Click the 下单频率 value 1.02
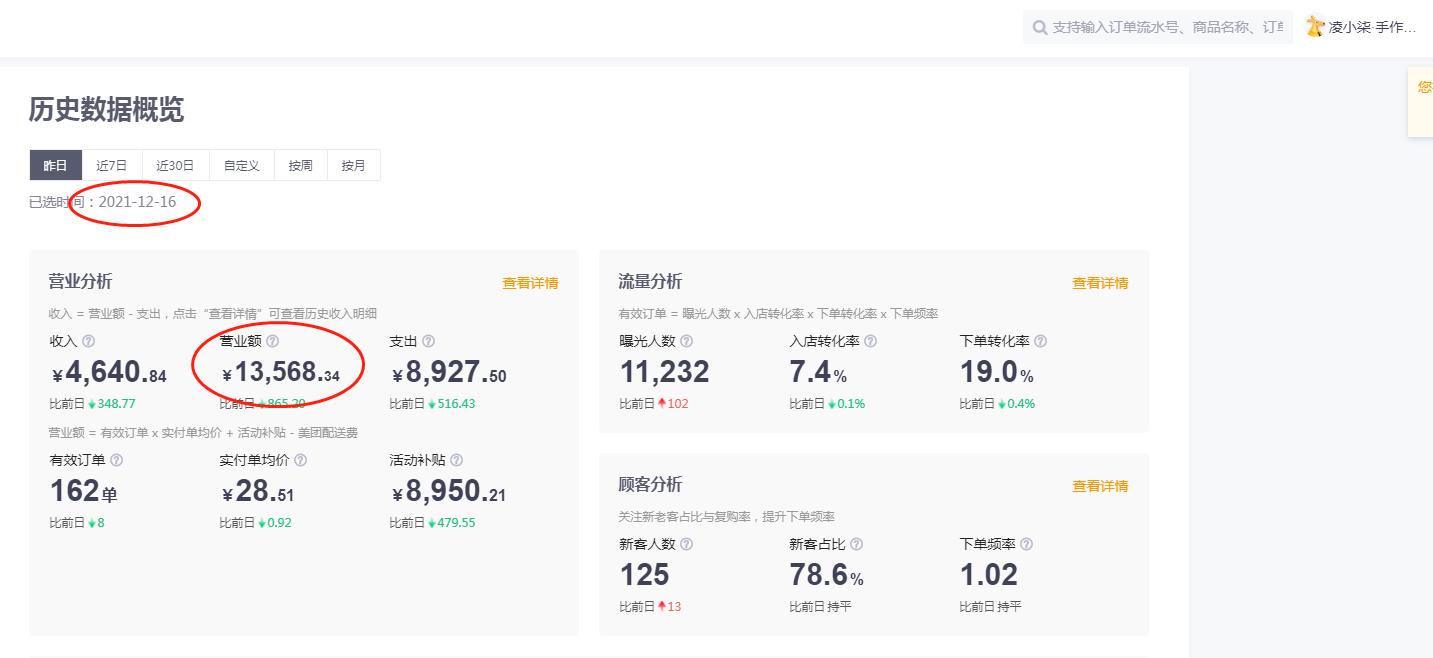Screen dimensions: 1433x658 (988, 575)
